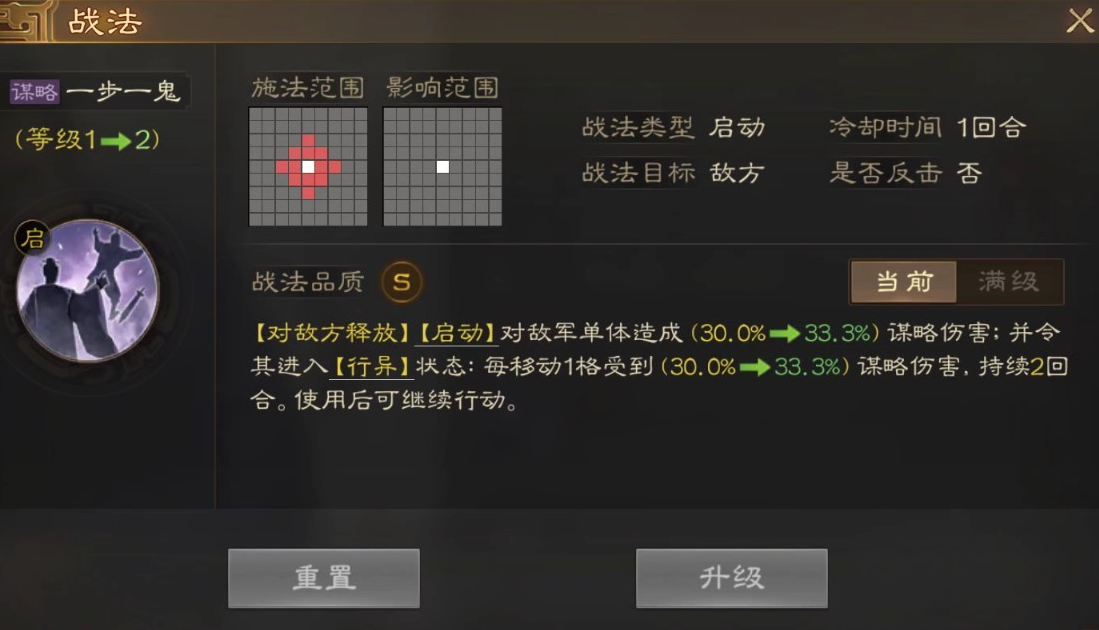Click the S quality badge icon
The height and width of the screenshot is (630, 1099).
point(402,282)
